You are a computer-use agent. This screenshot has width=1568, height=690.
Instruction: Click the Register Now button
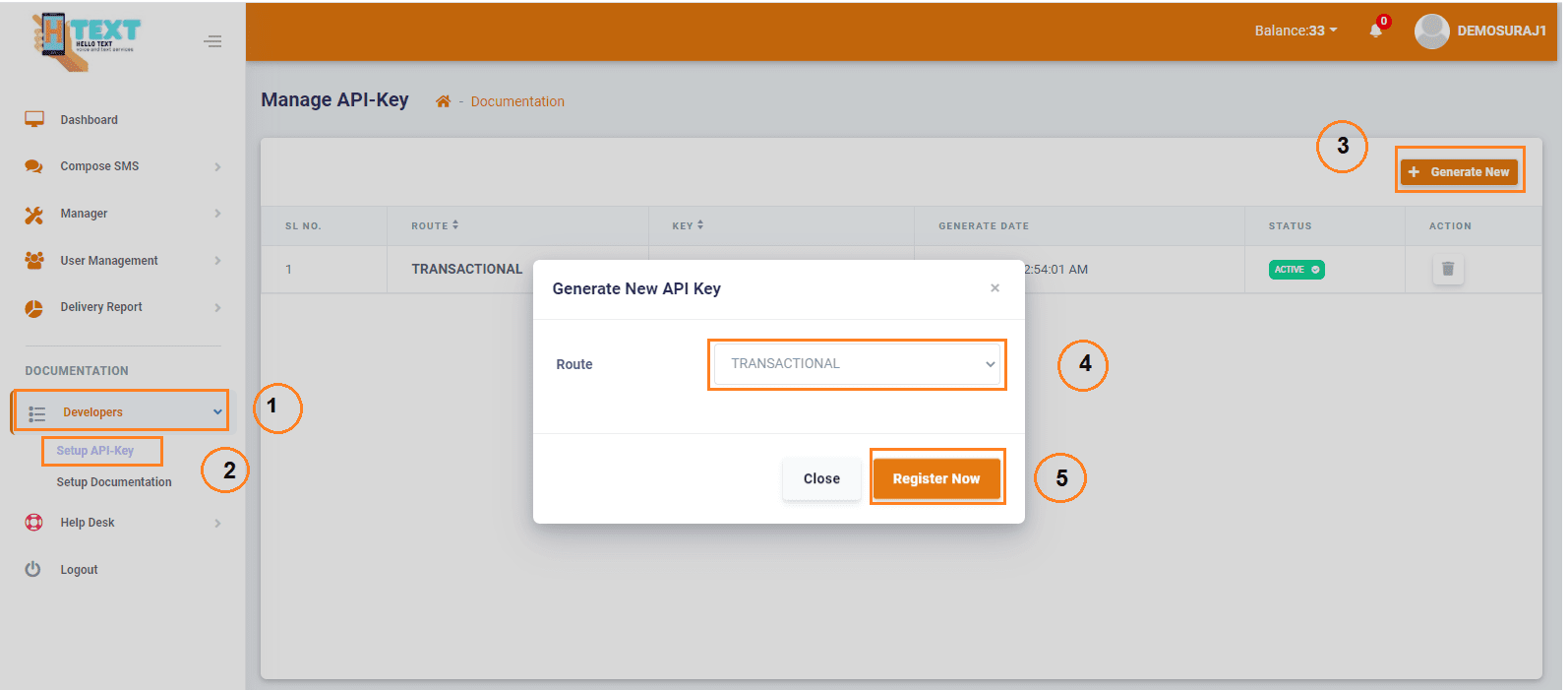935,478
